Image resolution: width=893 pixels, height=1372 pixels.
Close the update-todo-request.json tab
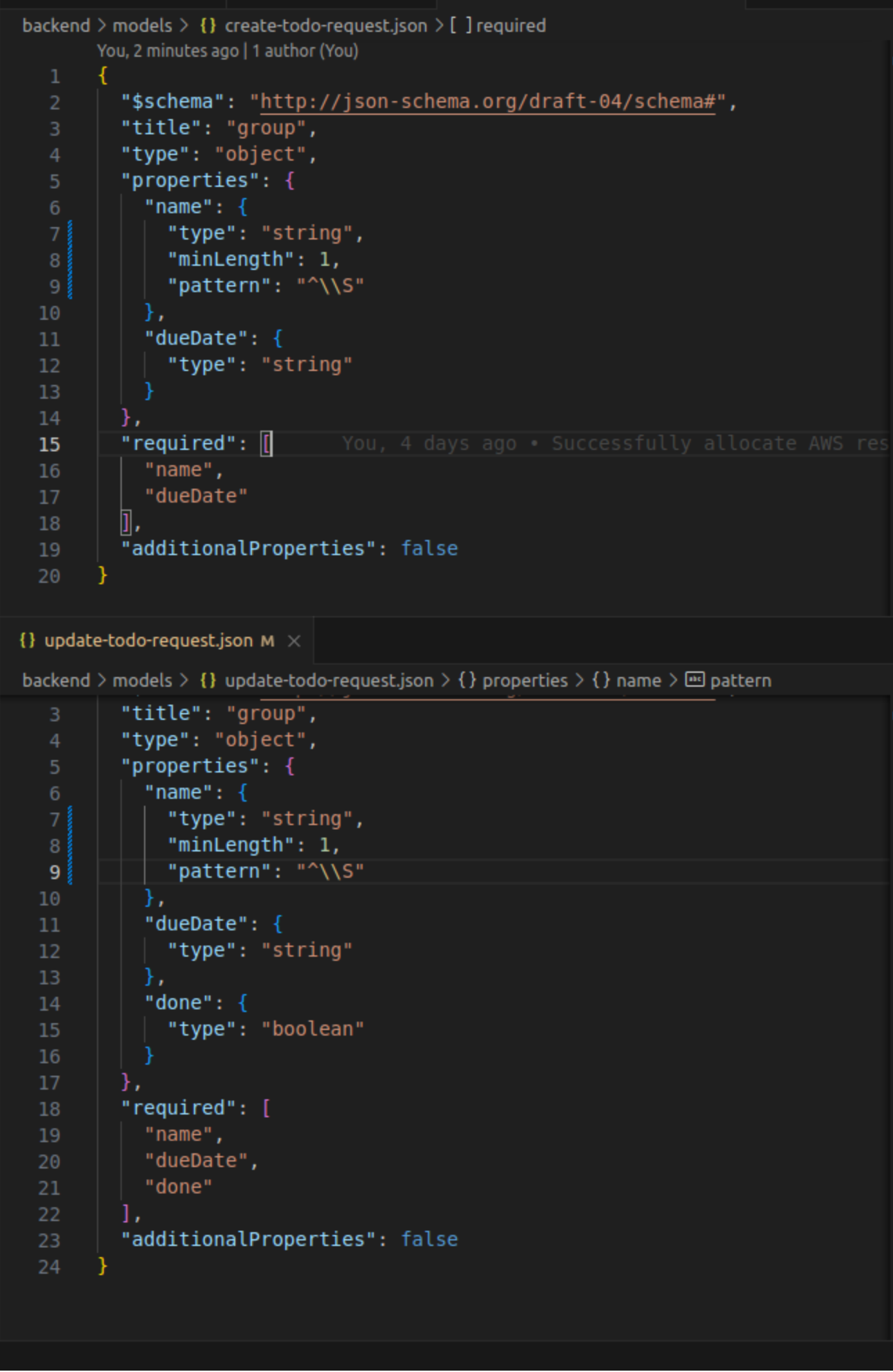point(294,641)
